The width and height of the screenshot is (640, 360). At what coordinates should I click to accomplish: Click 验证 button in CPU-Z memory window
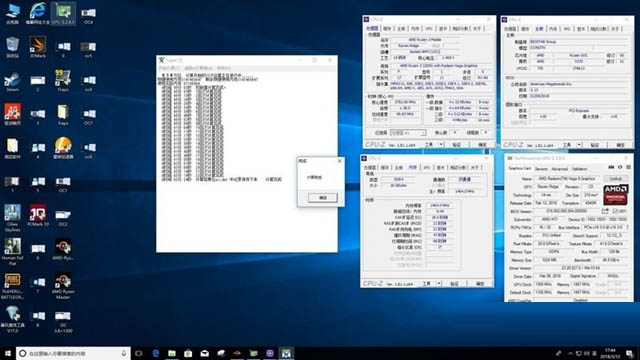click(x=454, y=283)
